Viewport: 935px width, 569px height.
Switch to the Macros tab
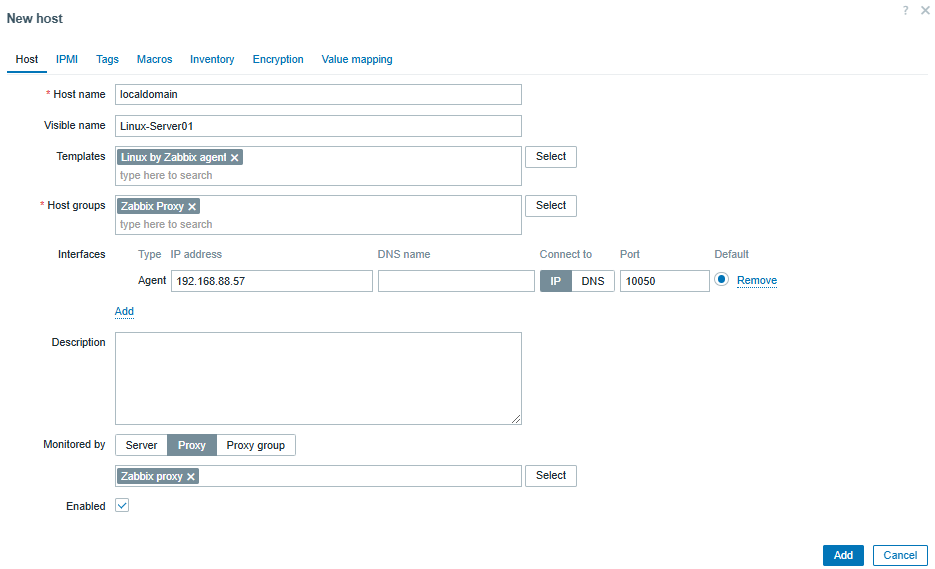pos(154,60)
